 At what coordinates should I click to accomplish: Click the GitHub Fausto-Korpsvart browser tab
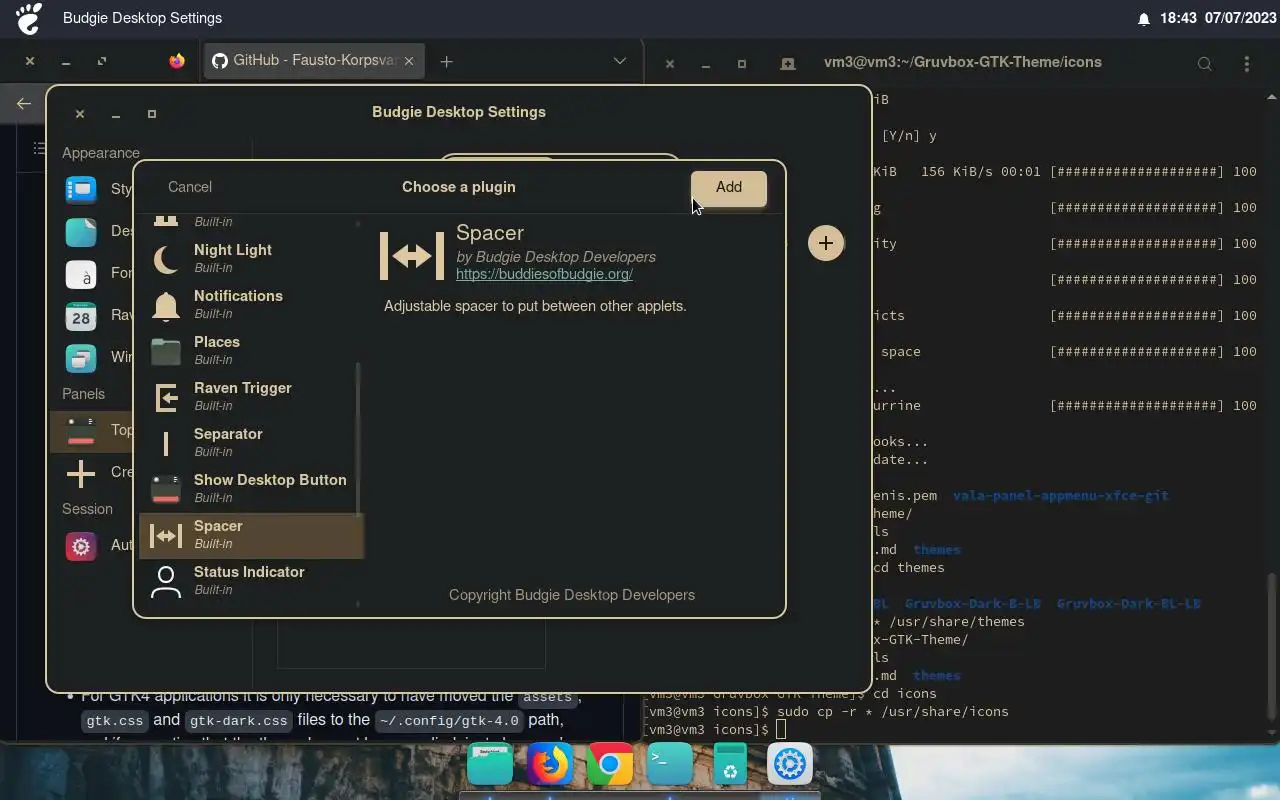tap(314, 61)
